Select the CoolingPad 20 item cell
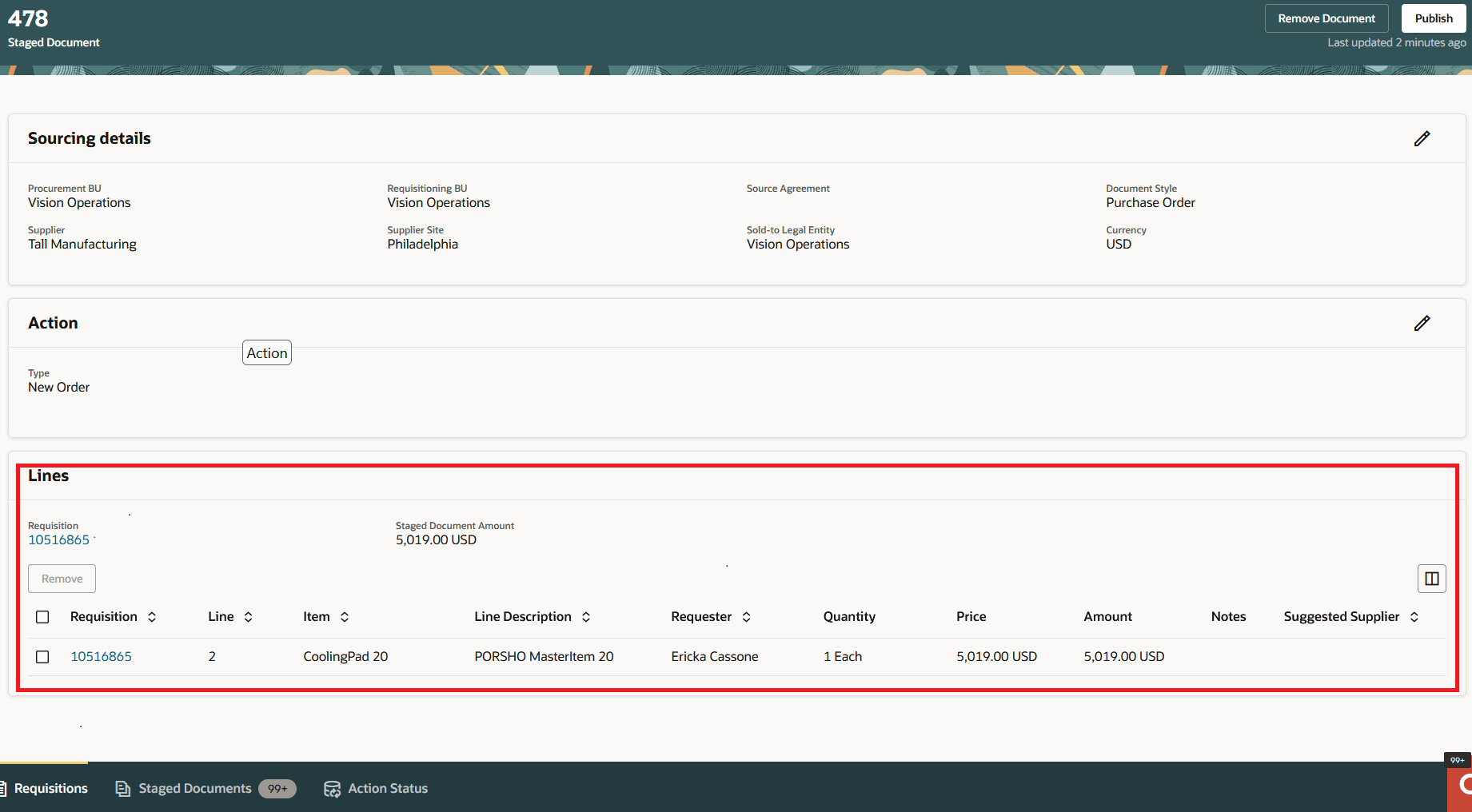This screenshot has height=812, width=1472. pyautogui.click(x=345, y=657)
